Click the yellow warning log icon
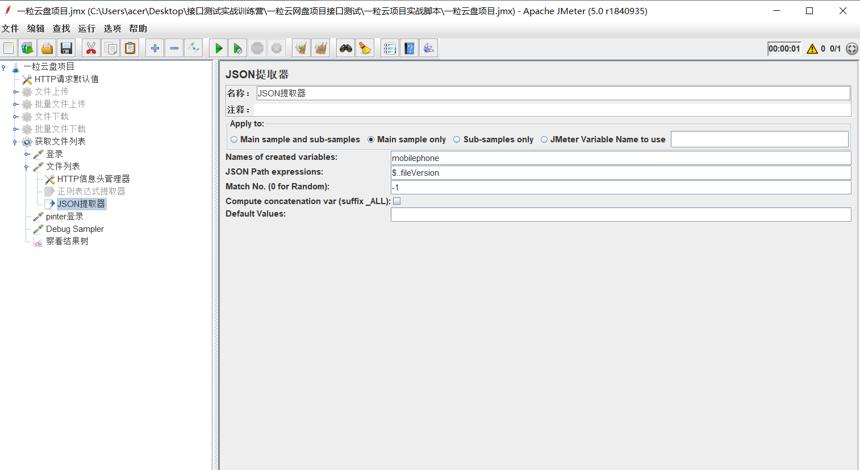Image resolution: width=860 pixels, height=470 pixels. (812, 49)
